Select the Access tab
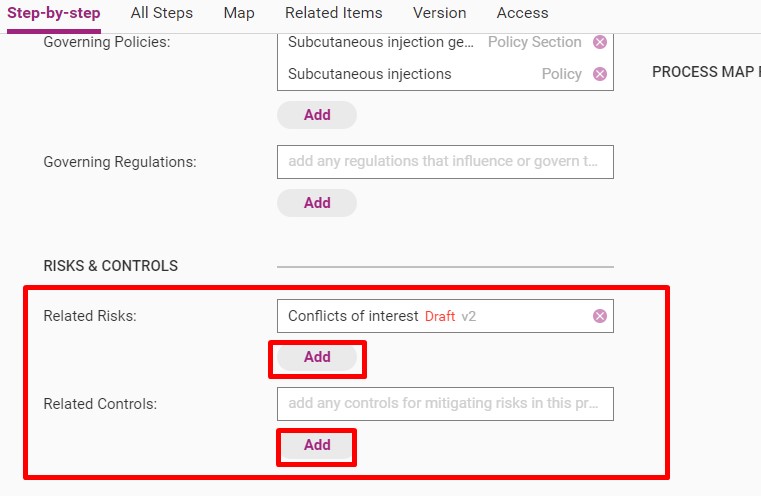This screenshot has height=496, width=761. coord(522,13)
